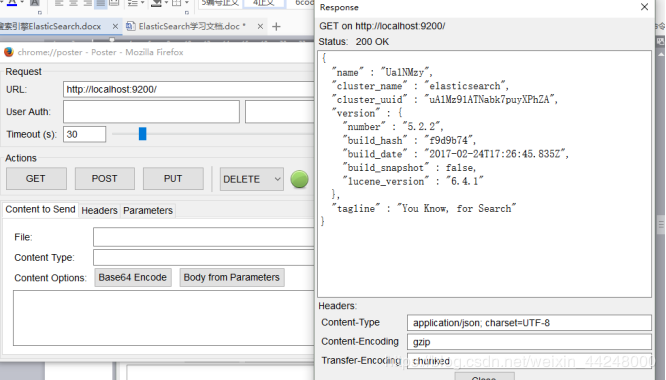Click the Firefox icon in Poster title bar
This screenshot has width=666, height=380.
coord(8,52)
